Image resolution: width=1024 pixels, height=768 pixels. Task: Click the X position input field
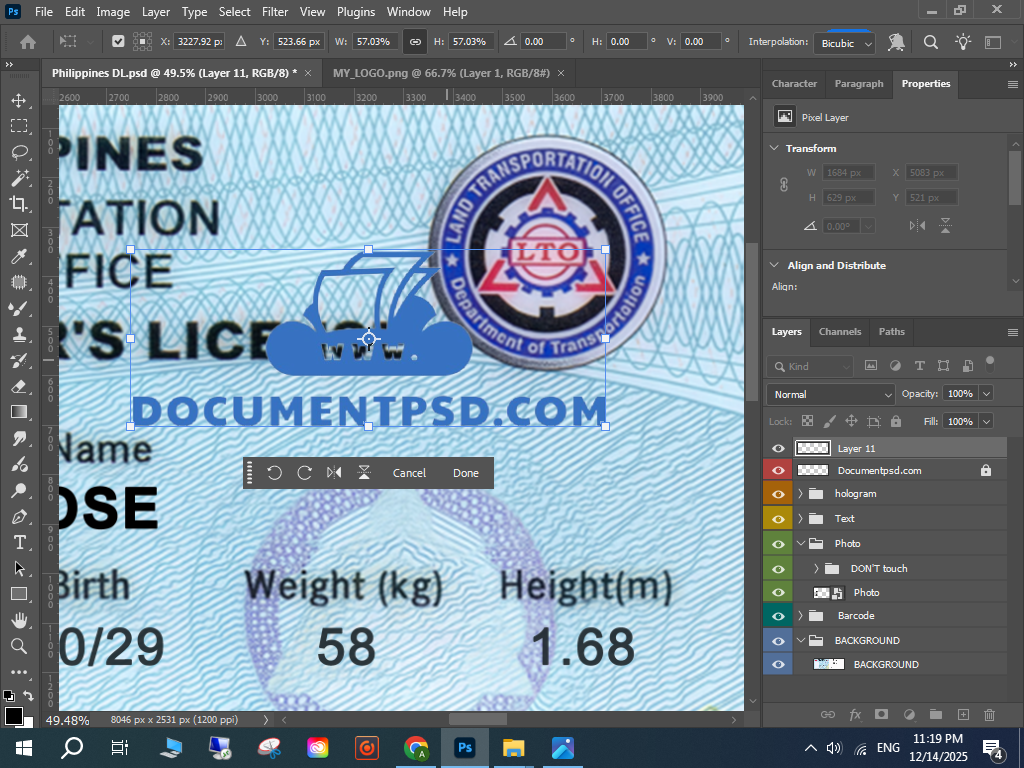(197, 42)
